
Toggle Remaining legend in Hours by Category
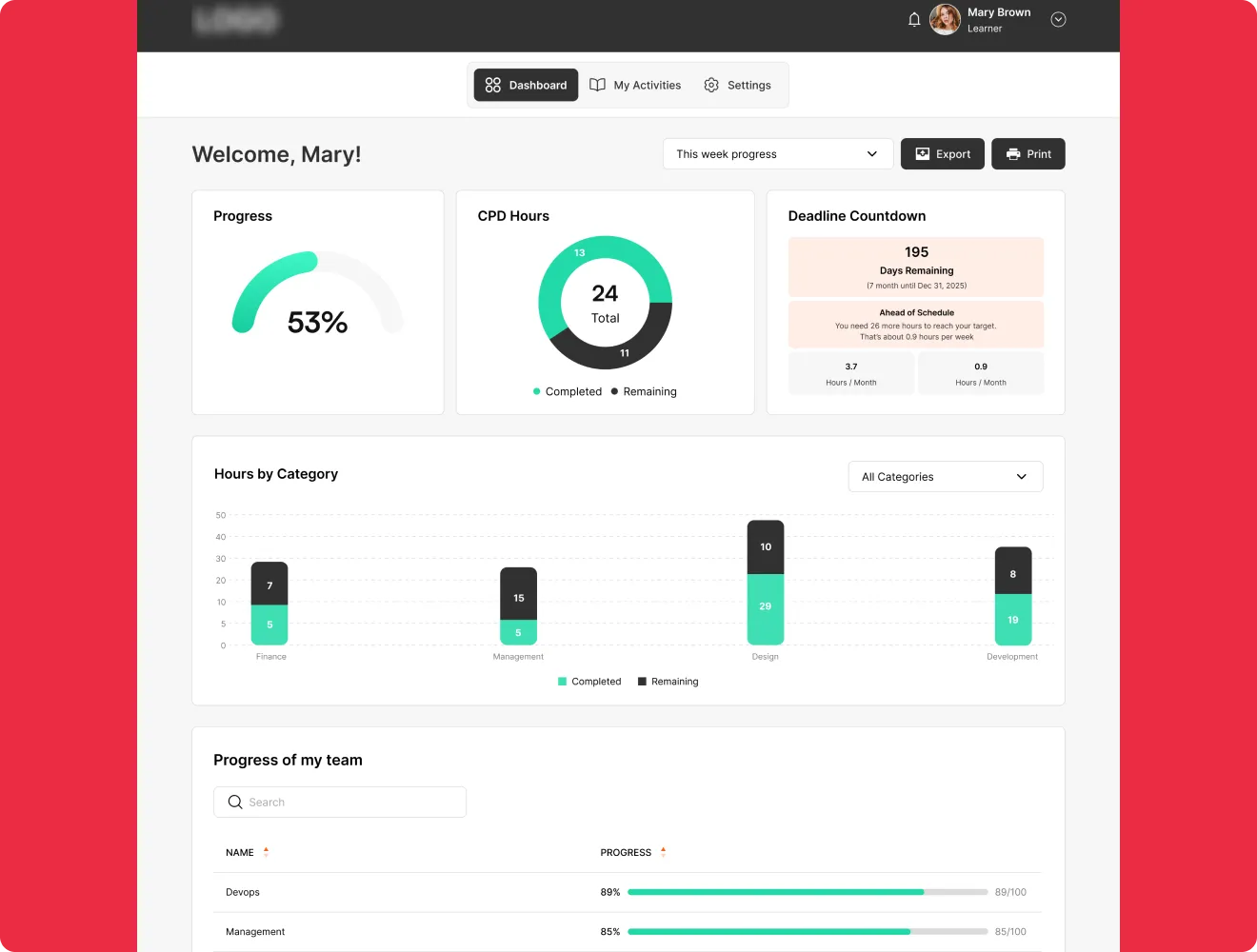coord(668,682)
